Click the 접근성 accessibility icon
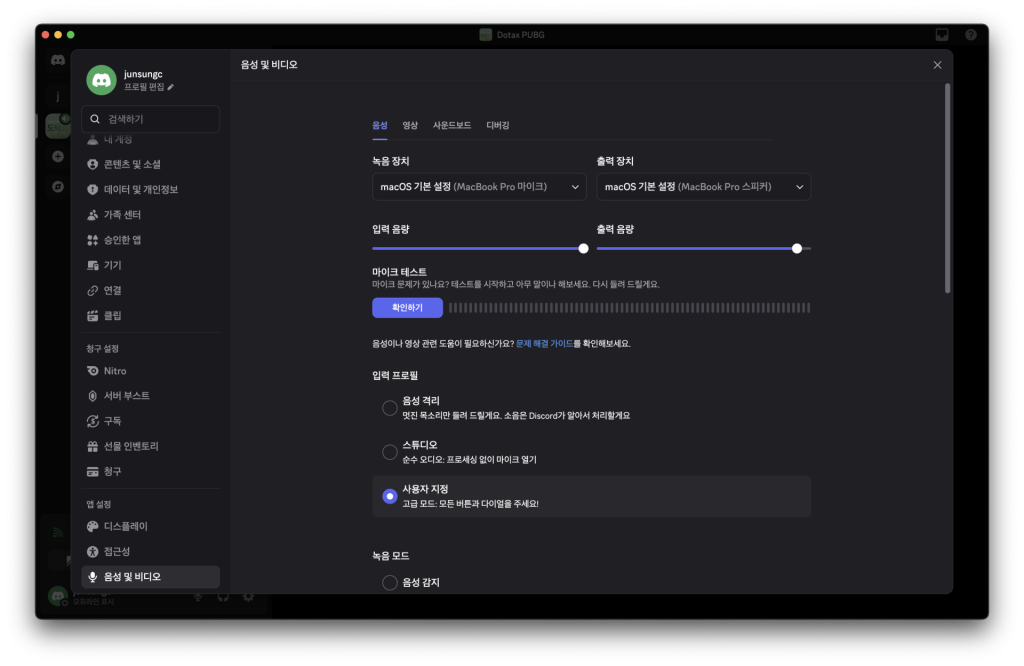 coord(93,552)
